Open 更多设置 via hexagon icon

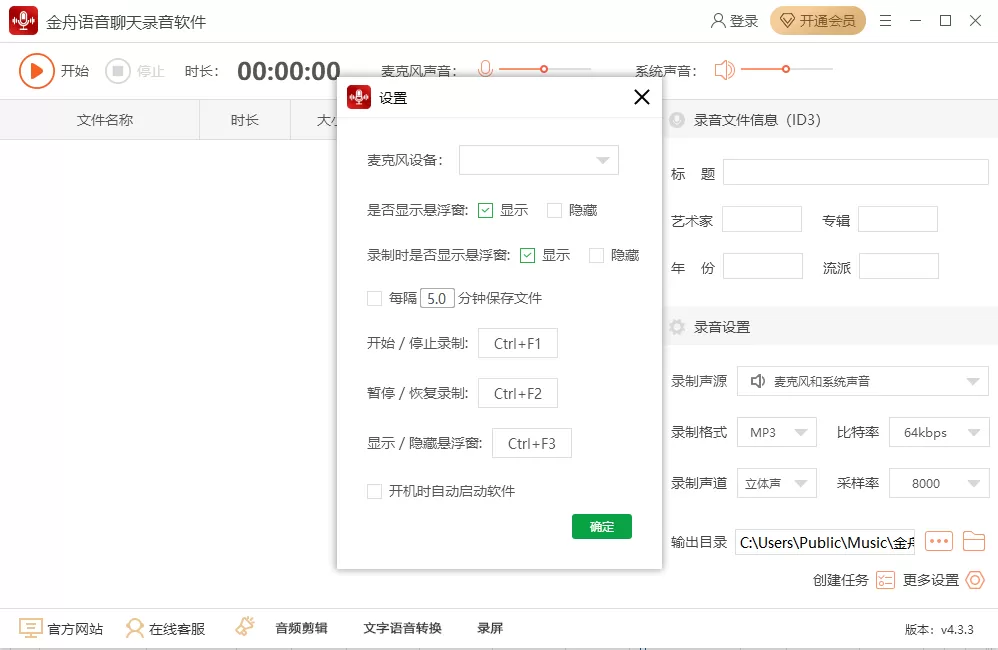(975, 580)
